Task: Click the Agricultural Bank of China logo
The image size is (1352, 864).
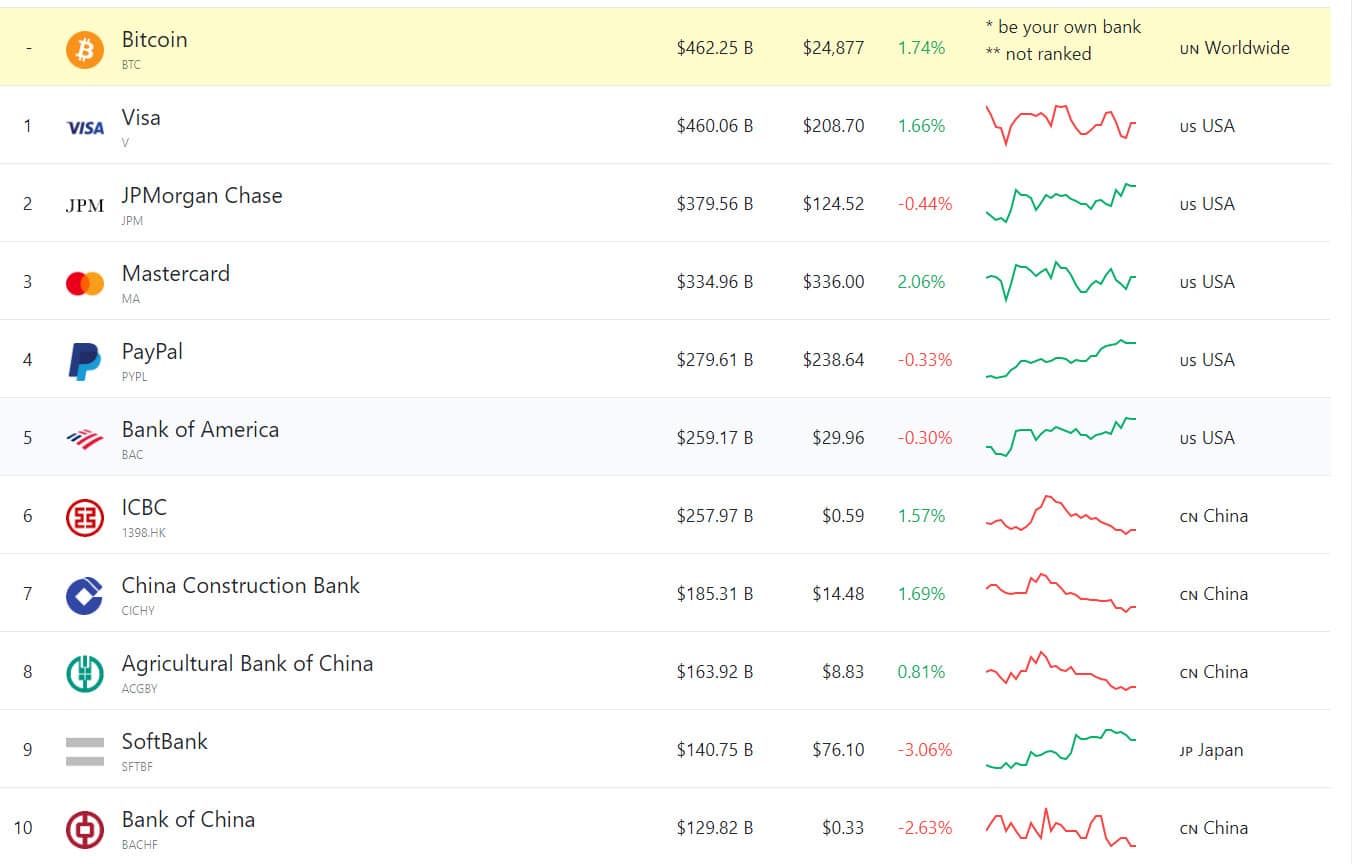Action: coord(85,673)
